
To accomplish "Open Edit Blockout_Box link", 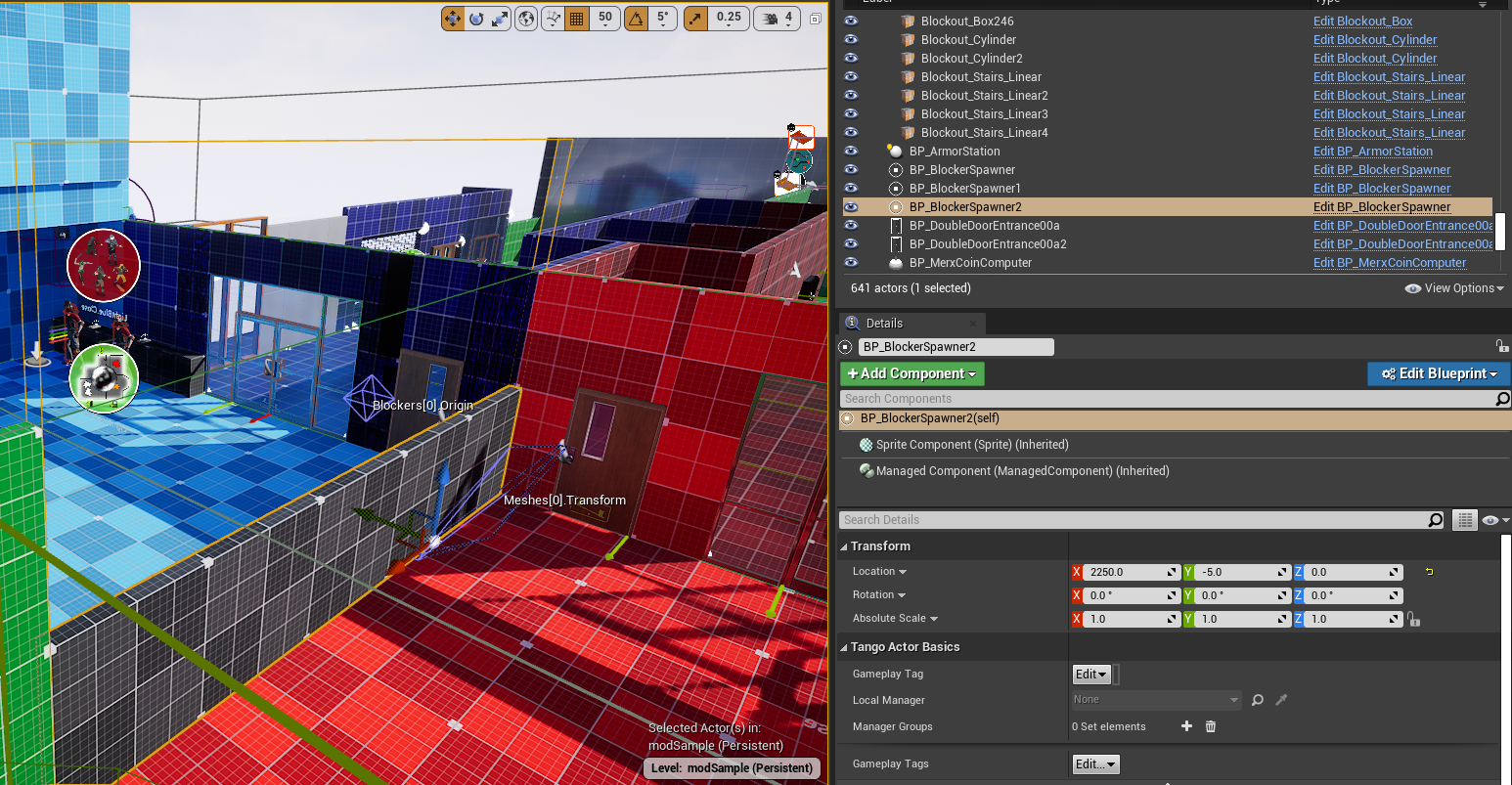I will (x=1362, y=21).
